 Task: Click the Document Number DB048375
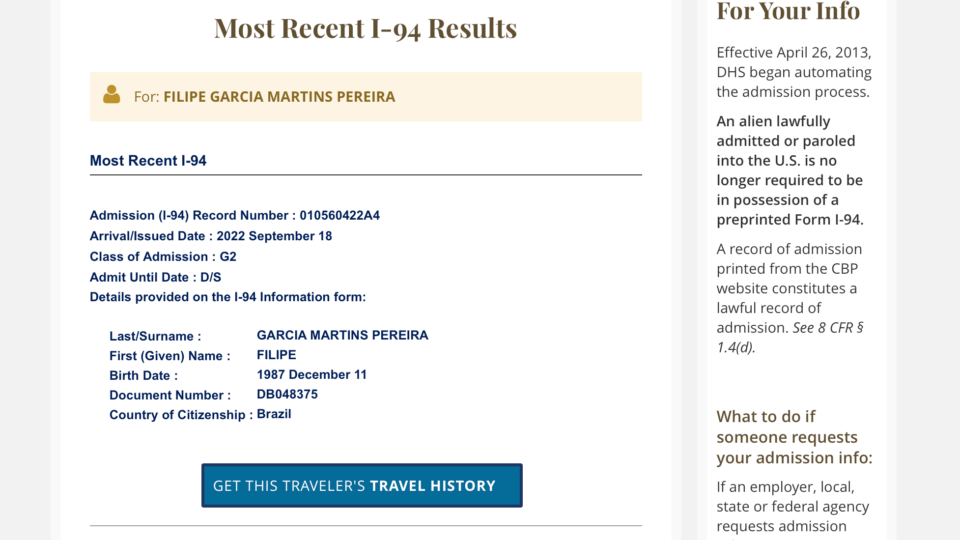tap(287, 394)
